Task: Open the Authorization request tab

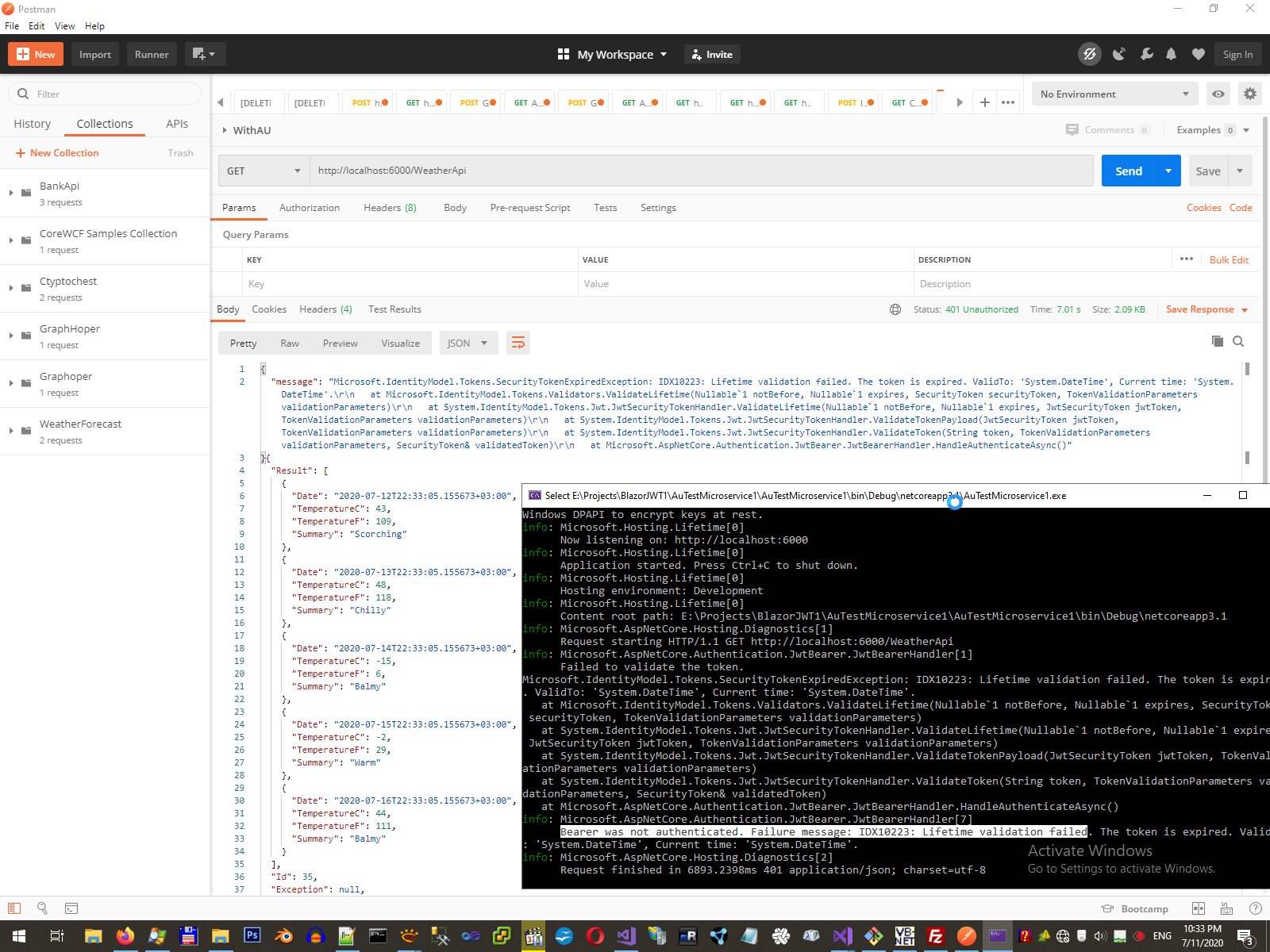Action: (310, 208)
